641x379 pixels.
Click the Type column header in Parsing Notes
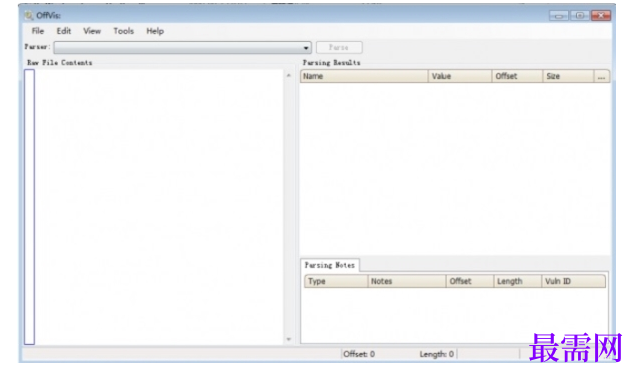coord(336,281)
